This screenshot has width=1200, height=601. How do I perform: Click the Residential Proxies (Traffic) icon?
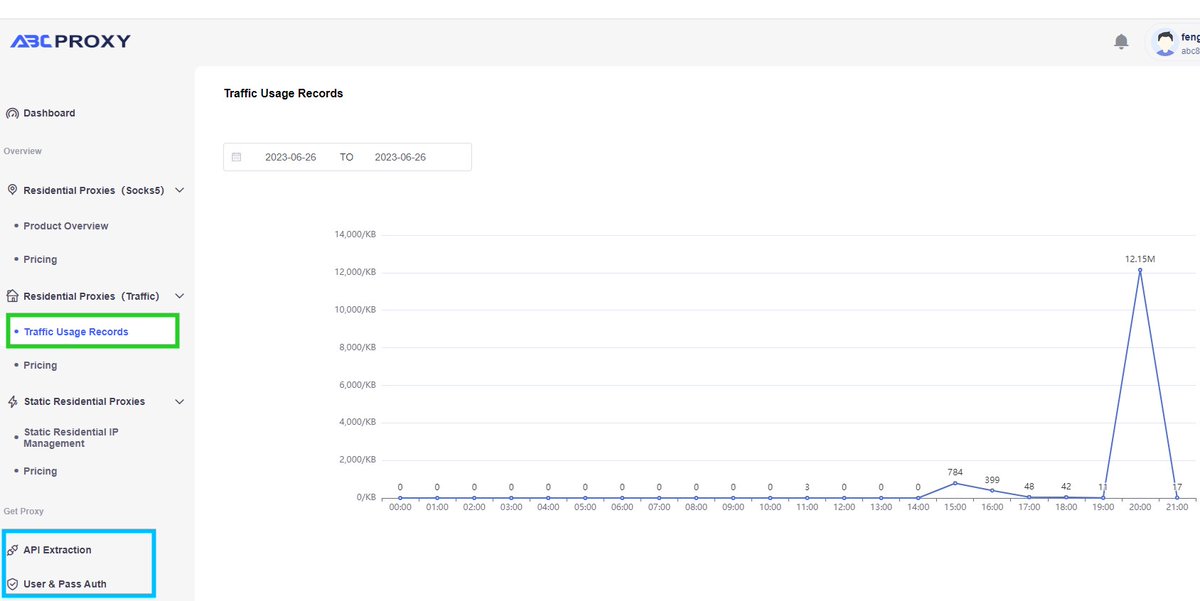point(11,296)
